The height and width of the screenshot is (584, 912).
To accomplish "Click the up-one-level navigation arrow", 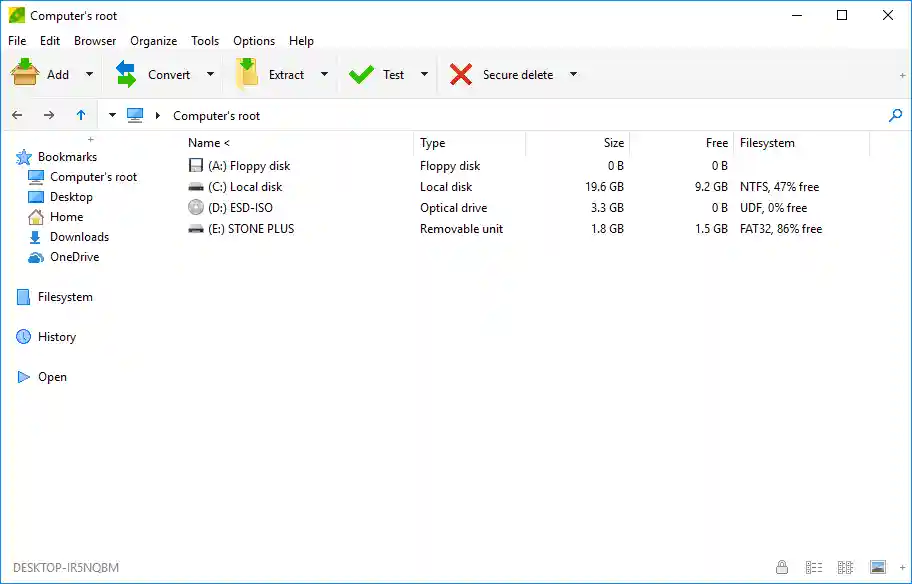I will click(81, 115).
